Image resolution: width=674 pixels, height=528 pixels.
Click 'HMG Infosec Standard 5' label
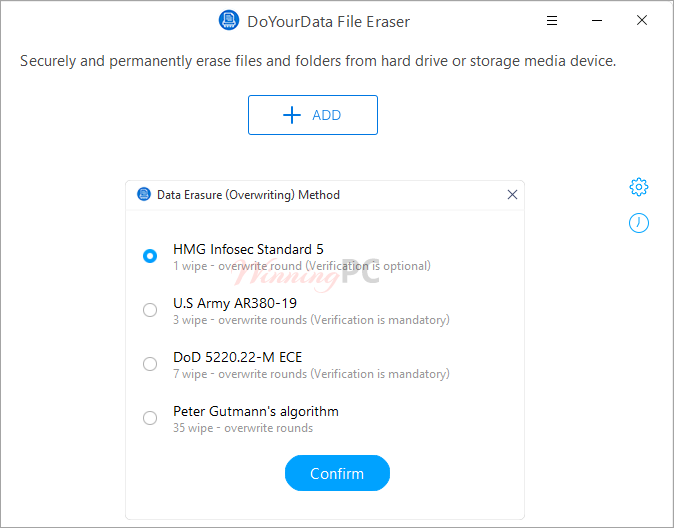tap(248, 249)
